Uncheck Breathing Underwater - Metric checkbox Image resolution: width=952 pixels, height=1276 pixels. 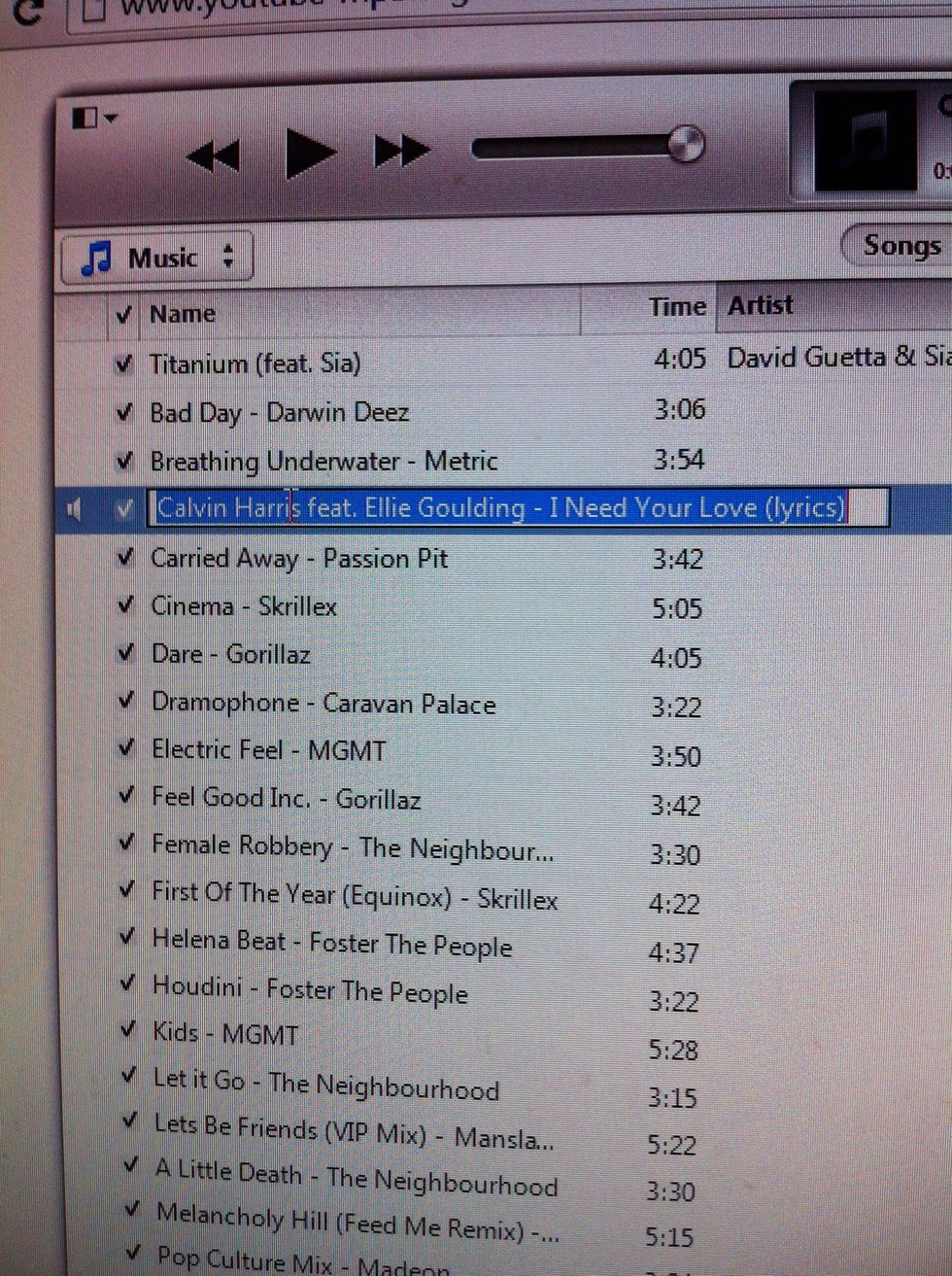click(124, 460)
